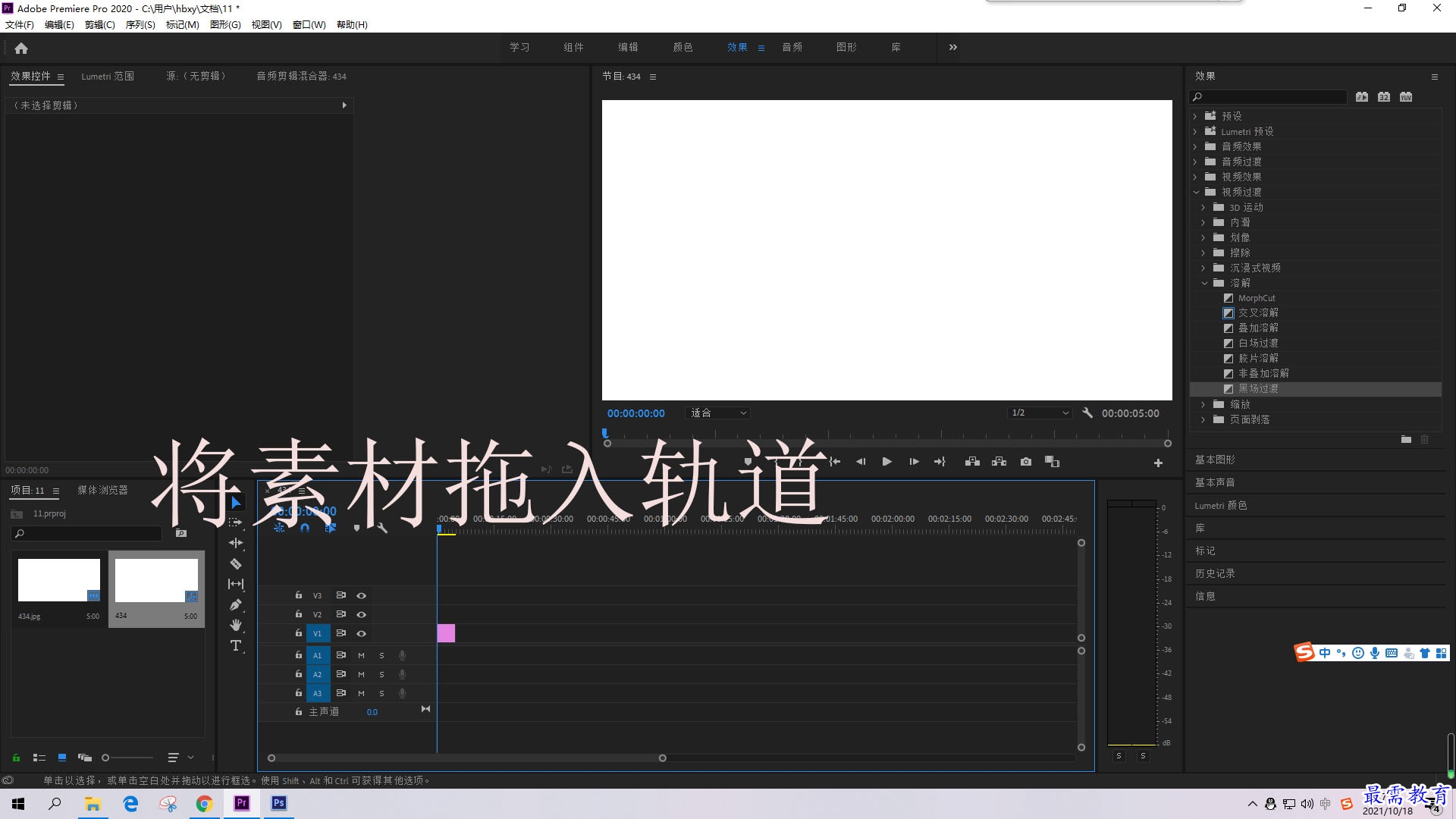Click the Comparison View icon
Image resolution: width=1456 pixels, height=819 pixels.
1052,462
